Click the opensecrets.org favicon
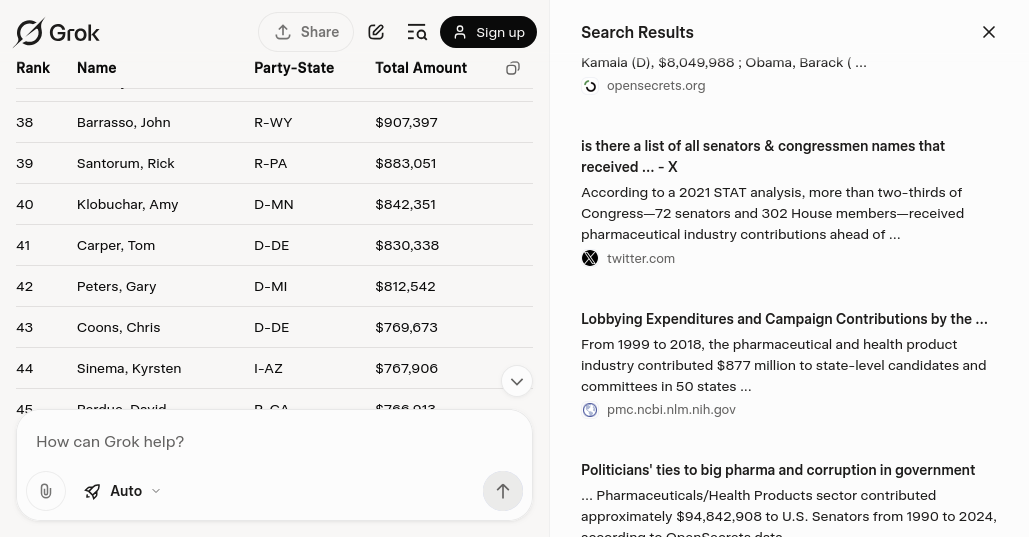This screenshot has width=1029, height=537. (590, 86)
